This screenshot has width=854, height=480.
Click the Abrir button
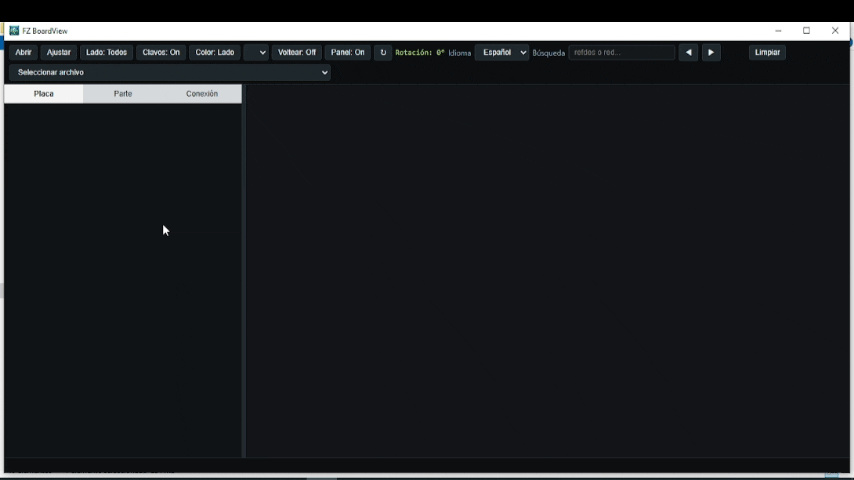click(x=23, y=52)
